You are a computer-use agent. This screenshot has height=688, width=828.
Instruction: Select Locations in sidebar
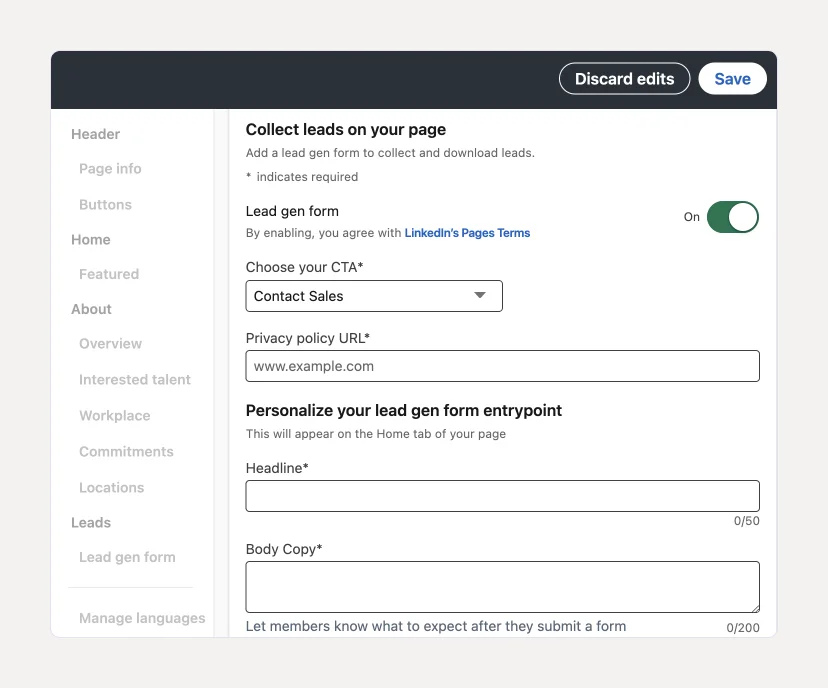coord(111,487)
